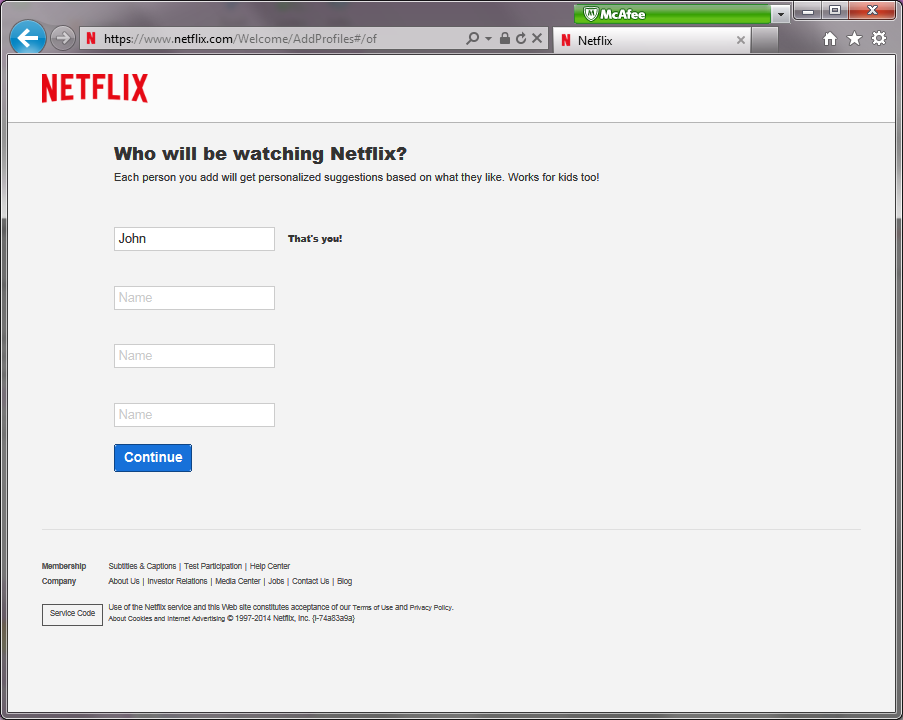Open the Privacy Policy link
Viewport: 903px width, 720px height.
431,608
